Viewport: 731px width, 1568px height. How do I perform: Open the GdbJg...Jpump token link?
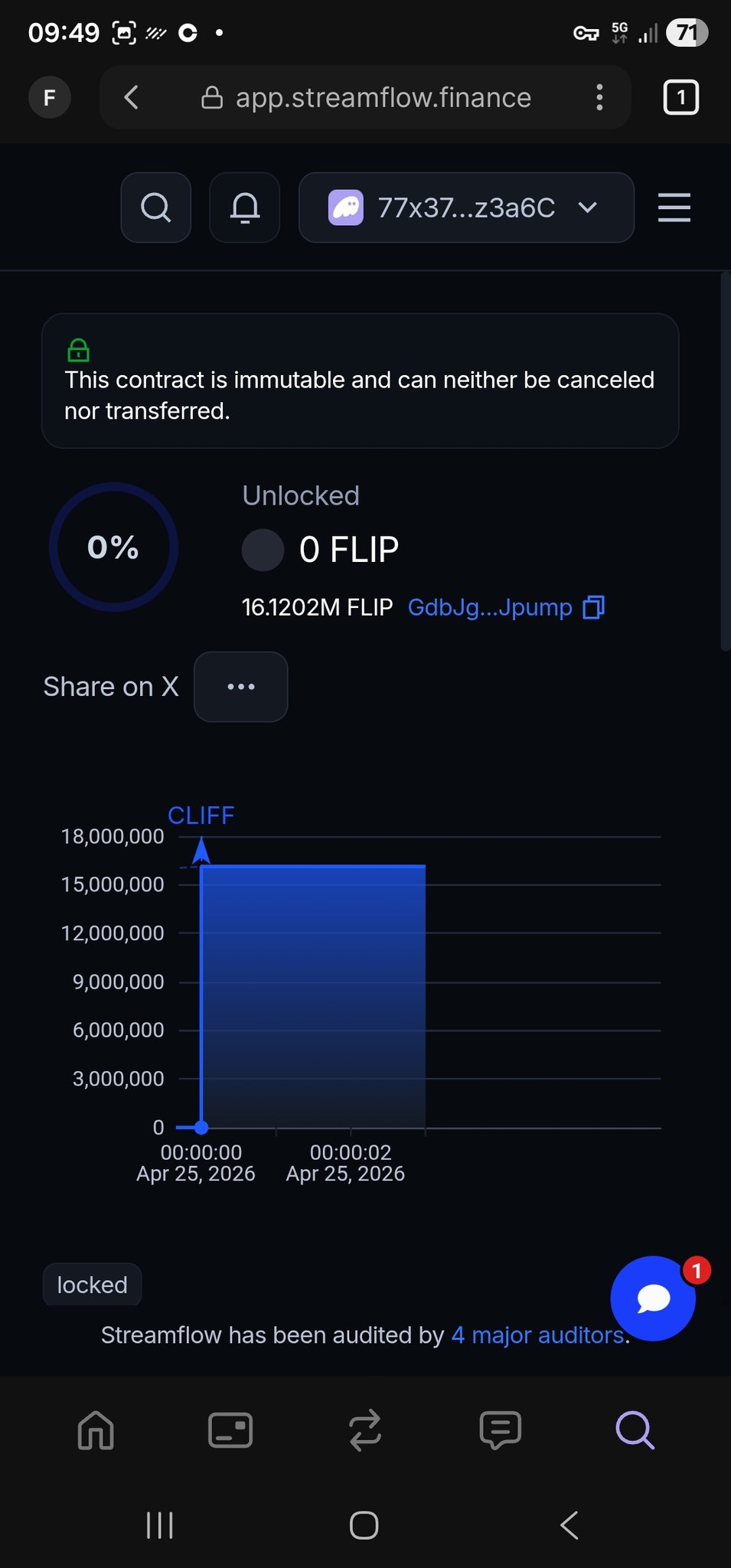pos(490,607)
